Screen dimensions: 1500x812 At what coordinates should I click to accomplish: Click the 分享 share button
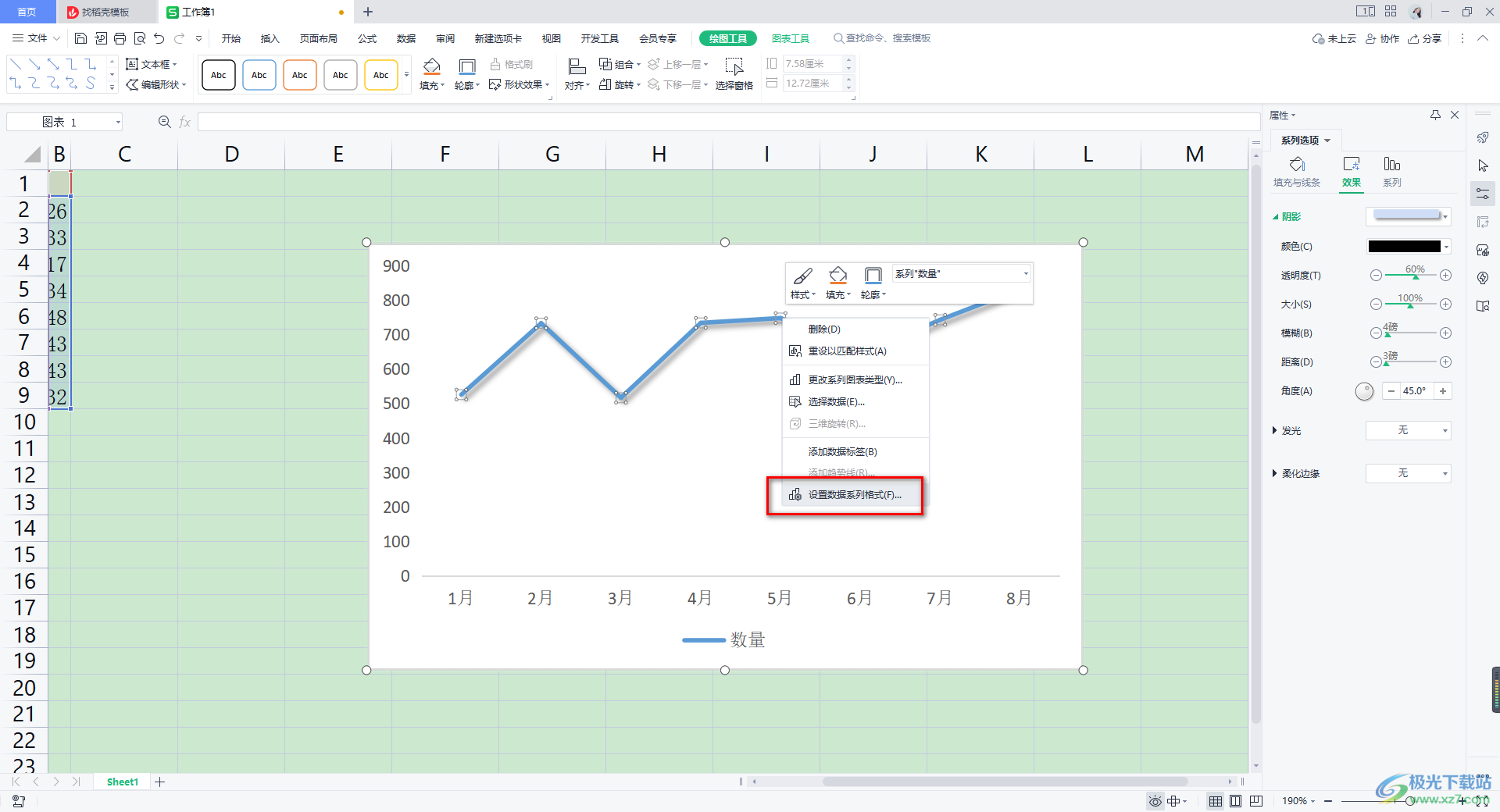[x=1425, y=38]
